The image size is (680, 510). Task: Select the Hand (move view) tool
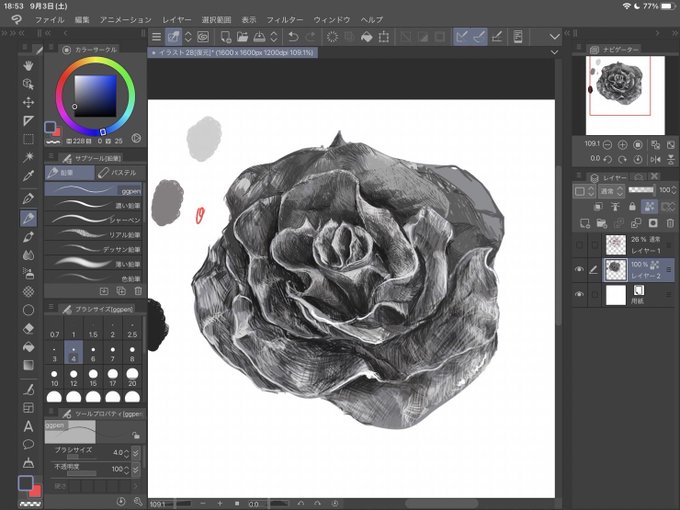tap(28, 65)
